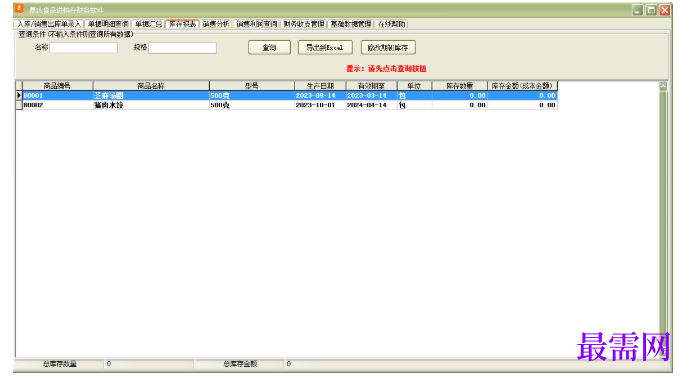This screenshot has width=689, height=378.
Task: Click the 2023-10-01 production date cell
Action: 320,105
